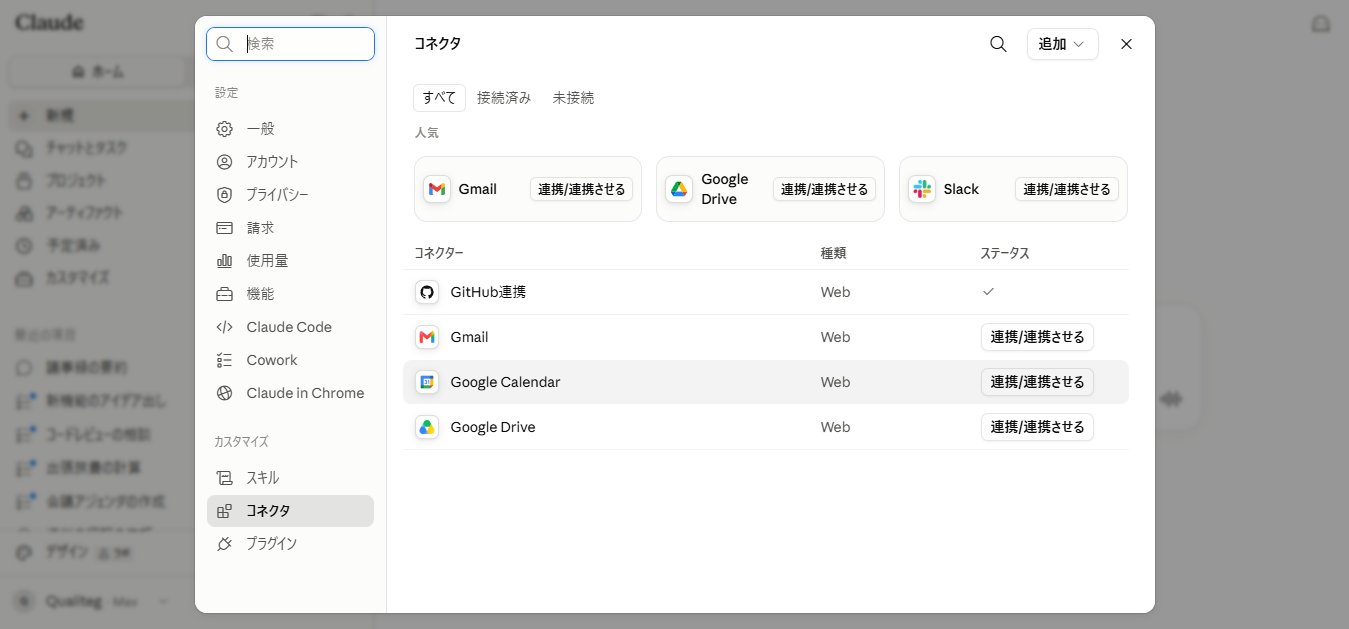Click the Gmail logo in popular card
This screenshot has height=629, width=1349.
click(437, 189)
